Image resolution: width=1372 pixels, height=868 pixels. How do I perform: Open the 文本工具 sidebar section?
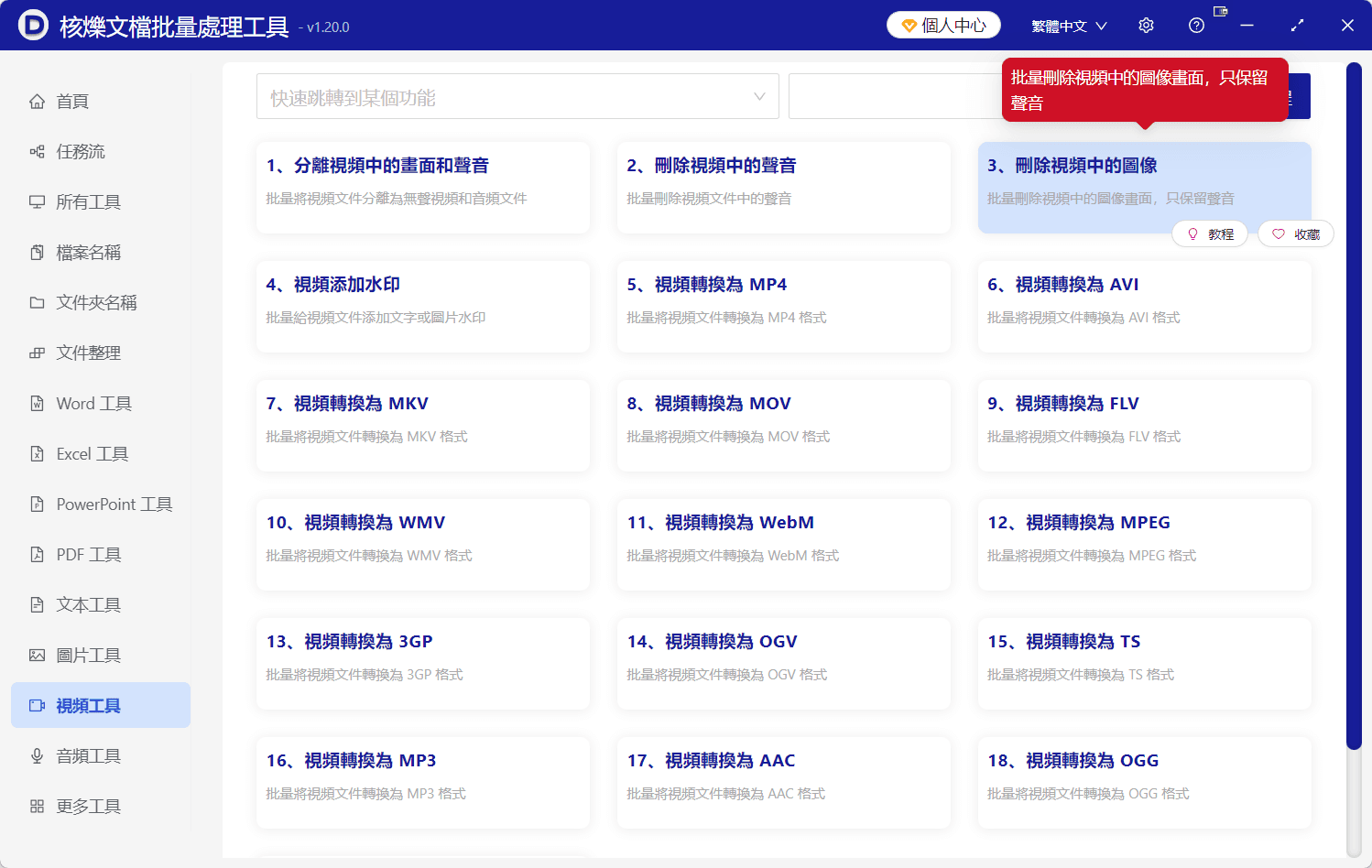point(101,605)
